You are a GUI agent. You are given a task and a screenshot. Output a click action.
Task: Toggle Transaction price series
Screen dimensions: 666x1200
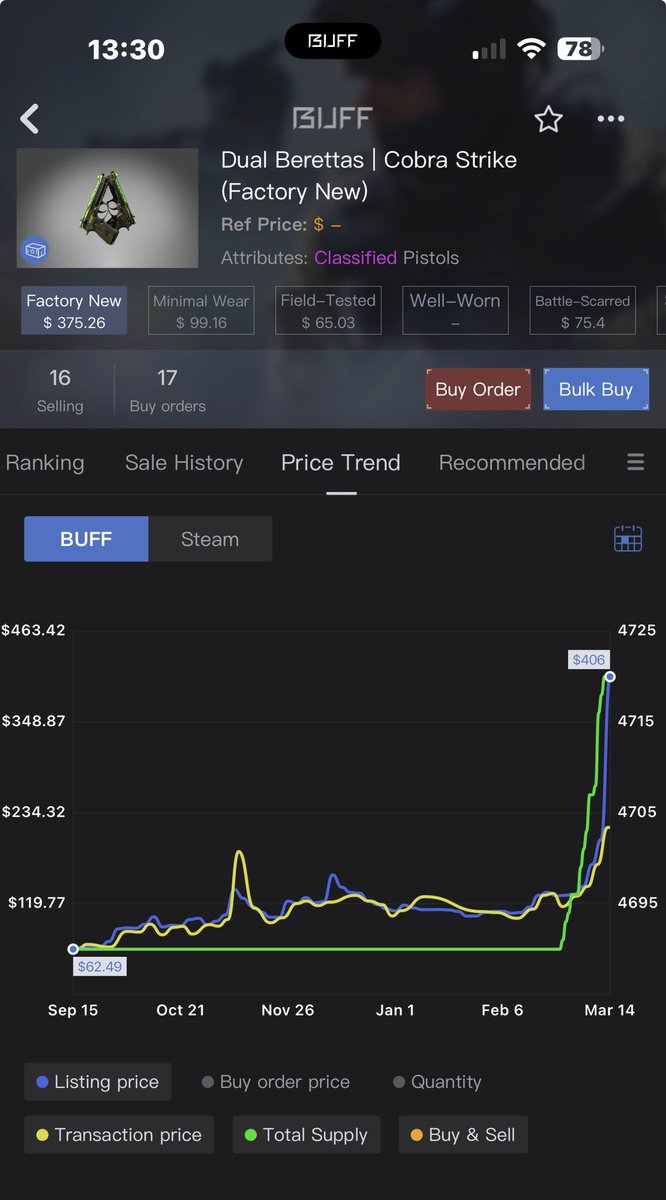pos(119,1135)
